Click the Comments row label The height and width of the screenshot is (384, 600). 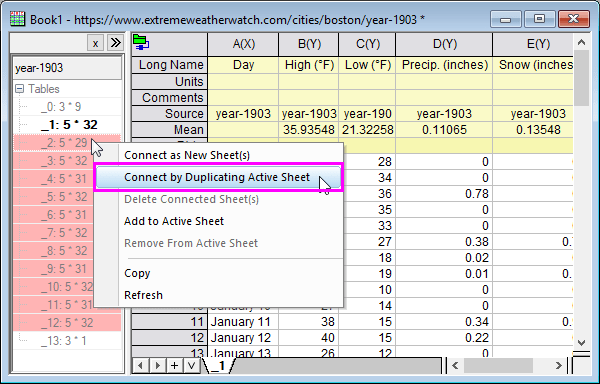(x=170, y=98)
